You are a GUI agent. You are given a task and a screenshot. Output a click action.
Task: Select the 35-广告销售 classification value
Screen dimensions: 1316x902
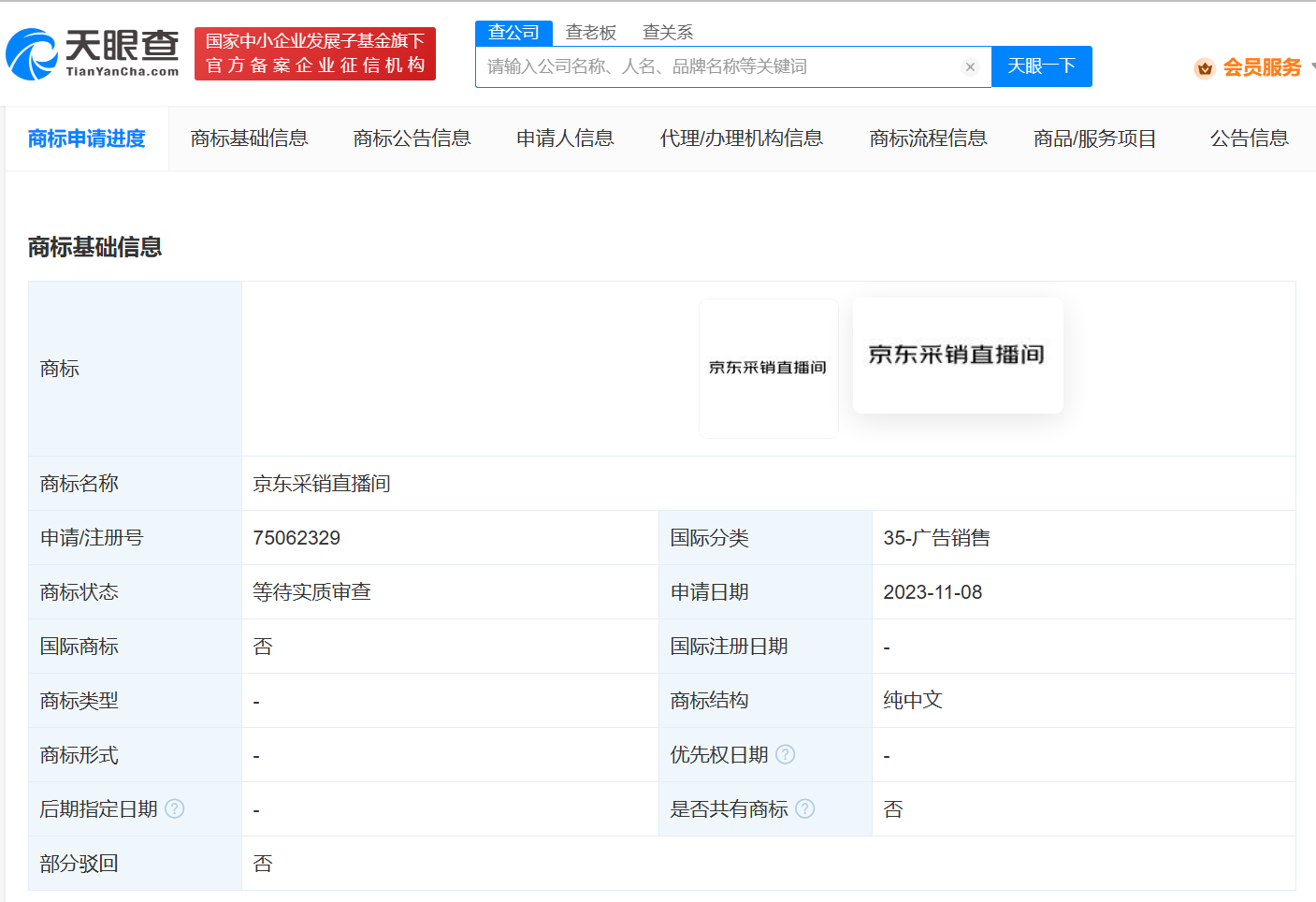click(936, 538)
